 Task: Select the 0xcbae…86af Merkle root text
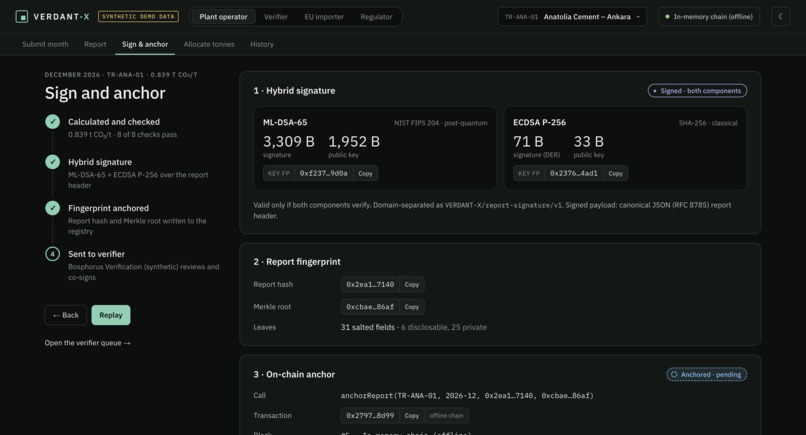tap(370, 307)
